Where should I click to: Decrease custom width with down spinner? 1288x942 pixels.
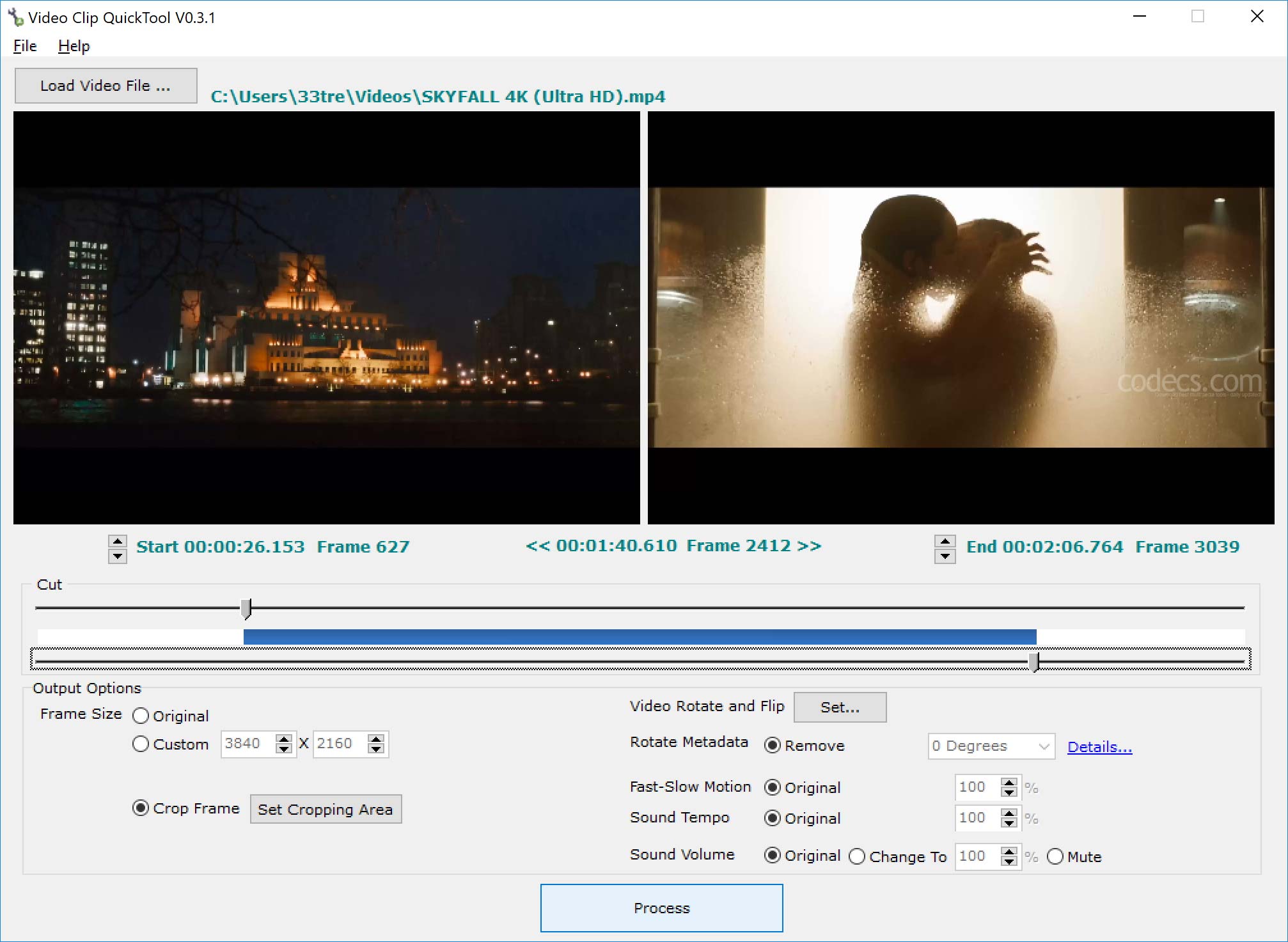tap(284, 750)
